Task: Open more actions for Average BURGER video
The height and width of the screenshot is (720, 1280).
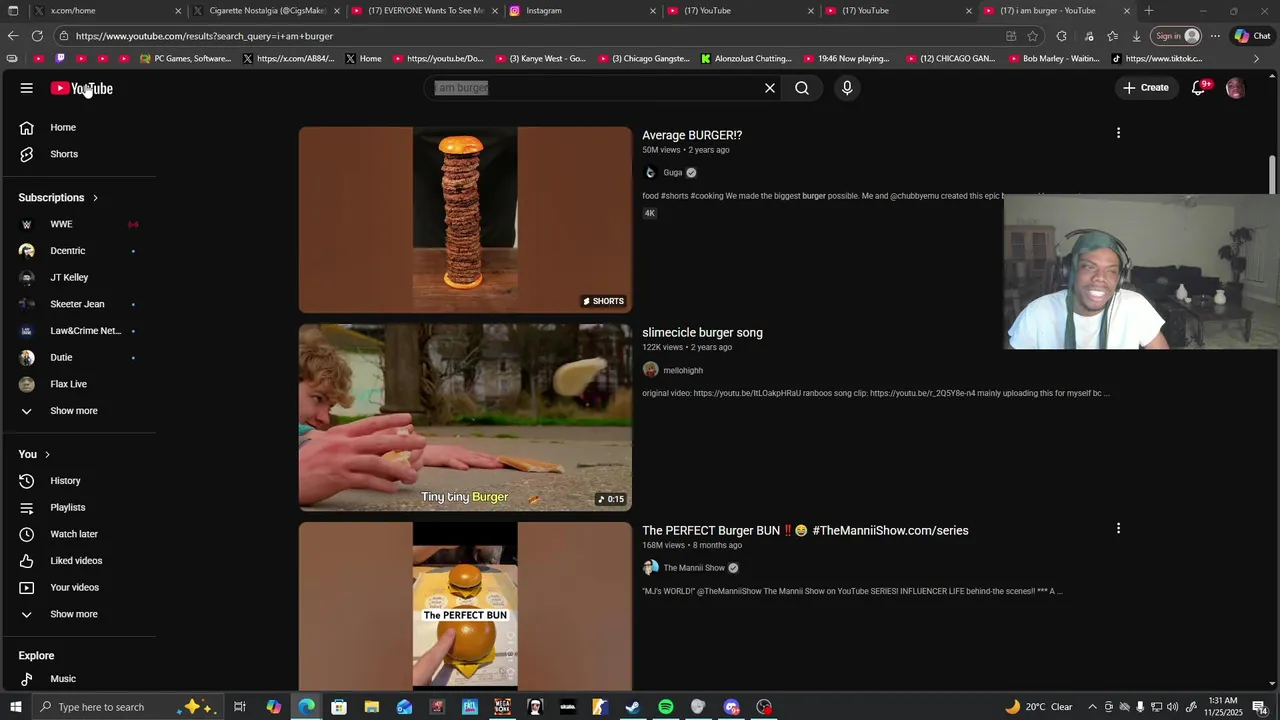Action: tap(1118, 133)
